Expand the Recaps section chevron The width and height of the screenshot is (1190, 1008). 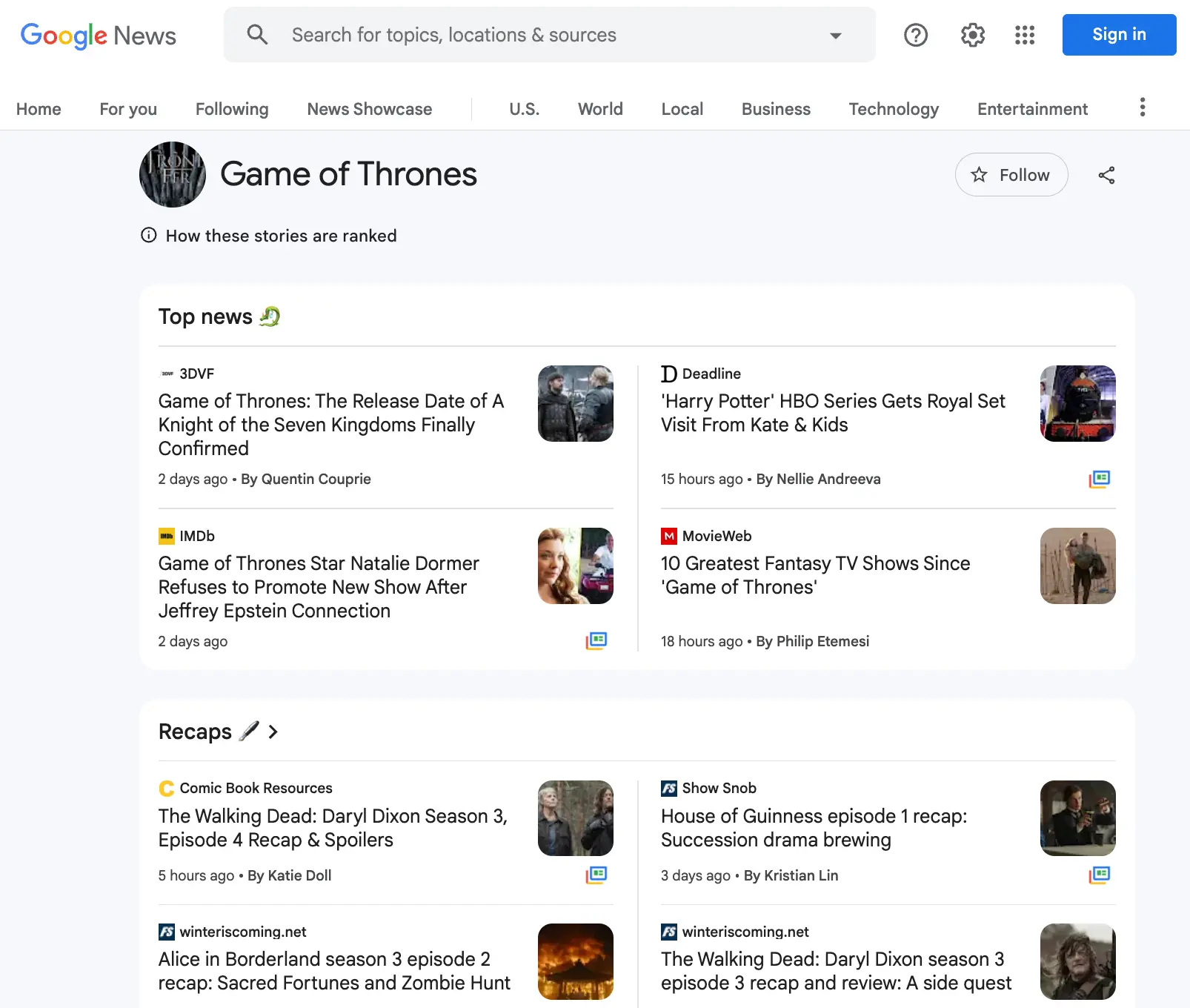pos(273,732)
